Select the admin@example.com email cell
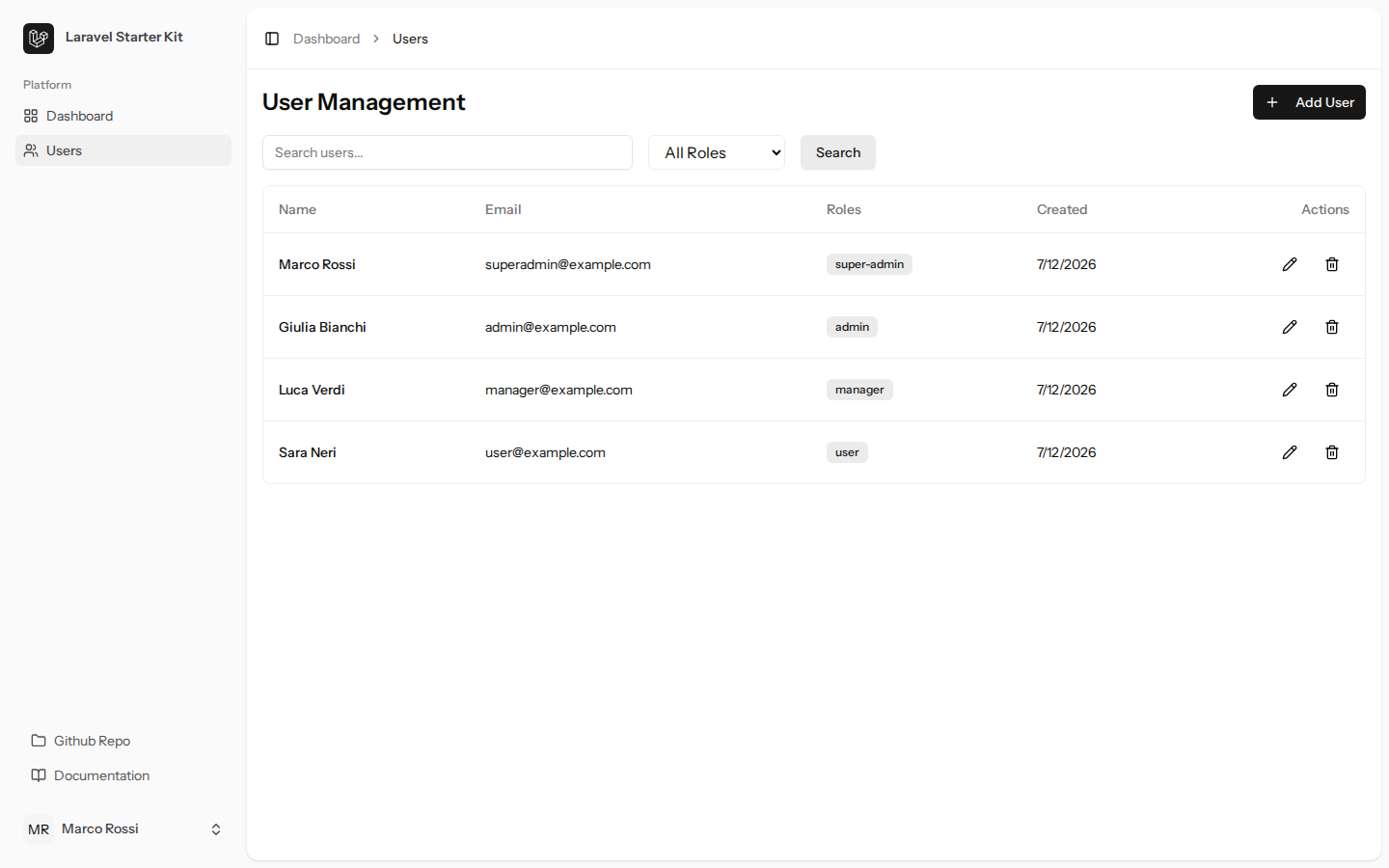Image resolution: width=1389 pixels, height=868 pixels. 551,327
